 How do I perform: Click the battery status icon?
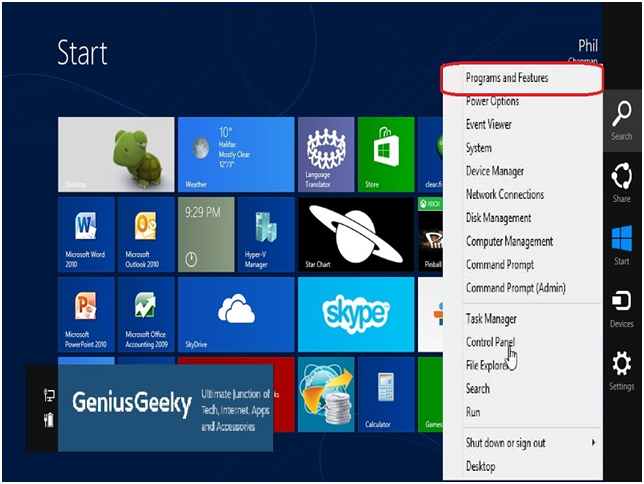49,419
